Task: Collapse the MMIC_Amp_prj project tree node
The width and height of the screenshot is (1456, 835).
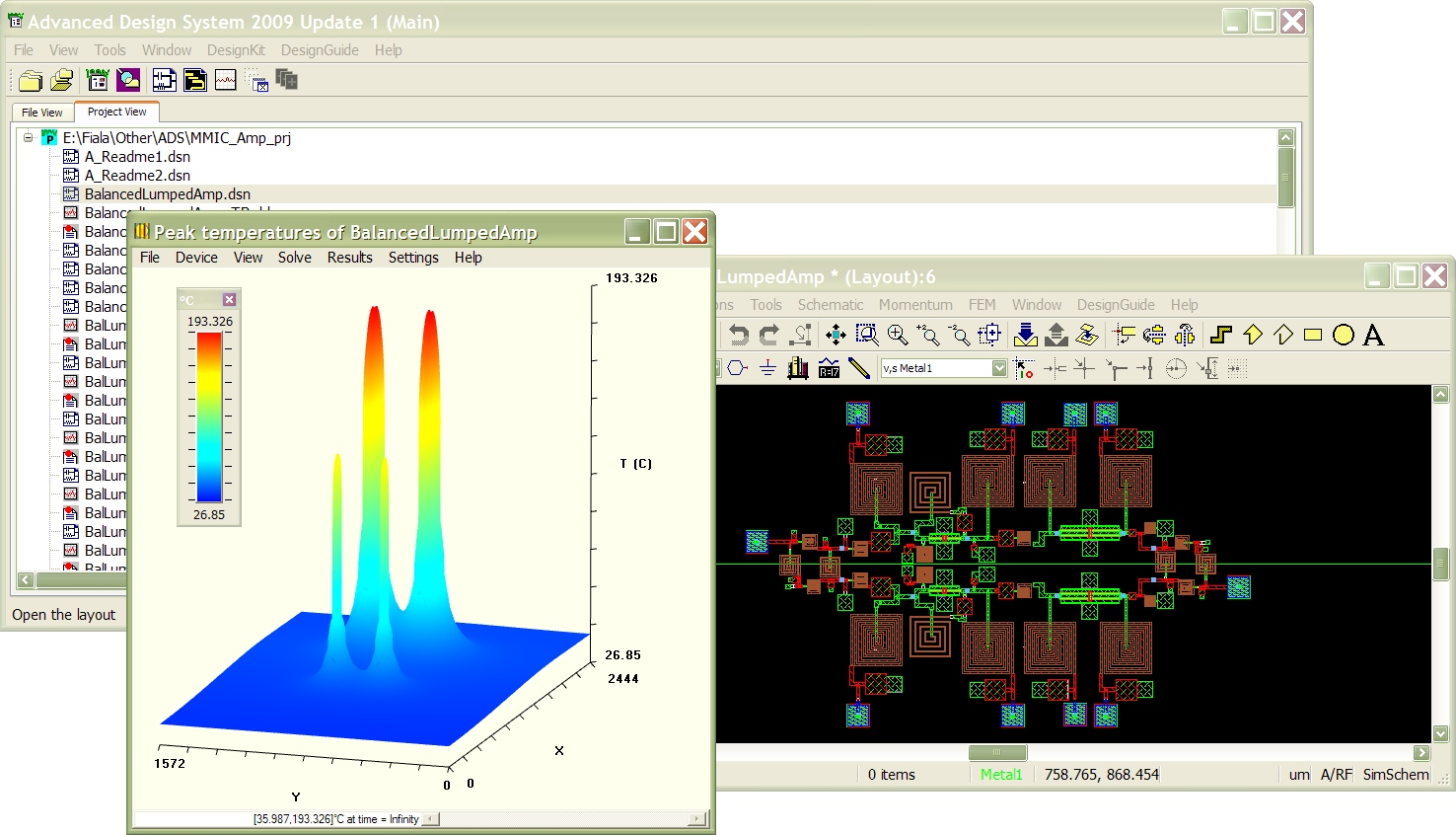Action: pos(29,138)
